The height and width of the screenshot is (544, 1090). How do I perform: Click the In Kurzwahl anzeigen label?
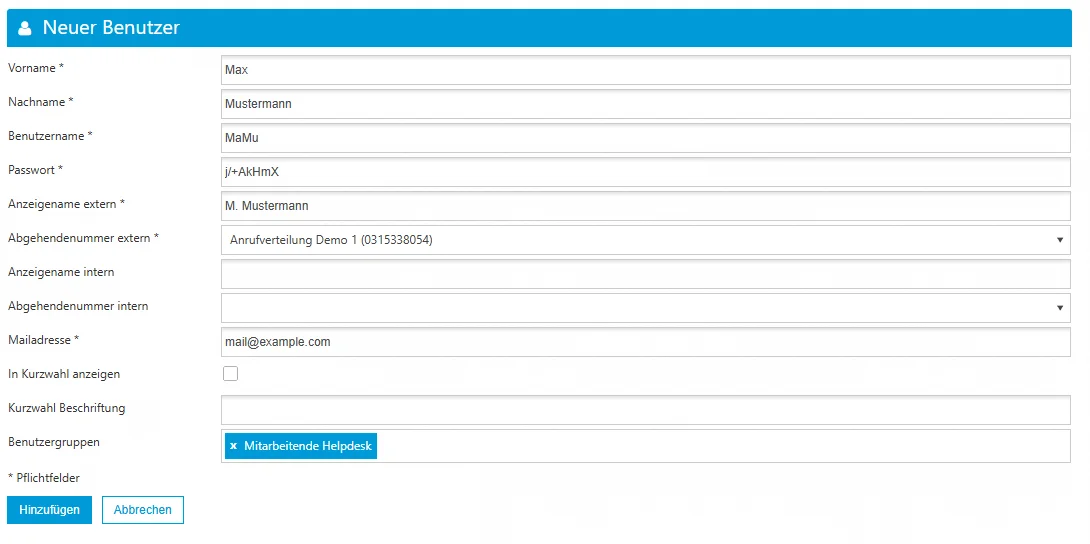point(64,374)
